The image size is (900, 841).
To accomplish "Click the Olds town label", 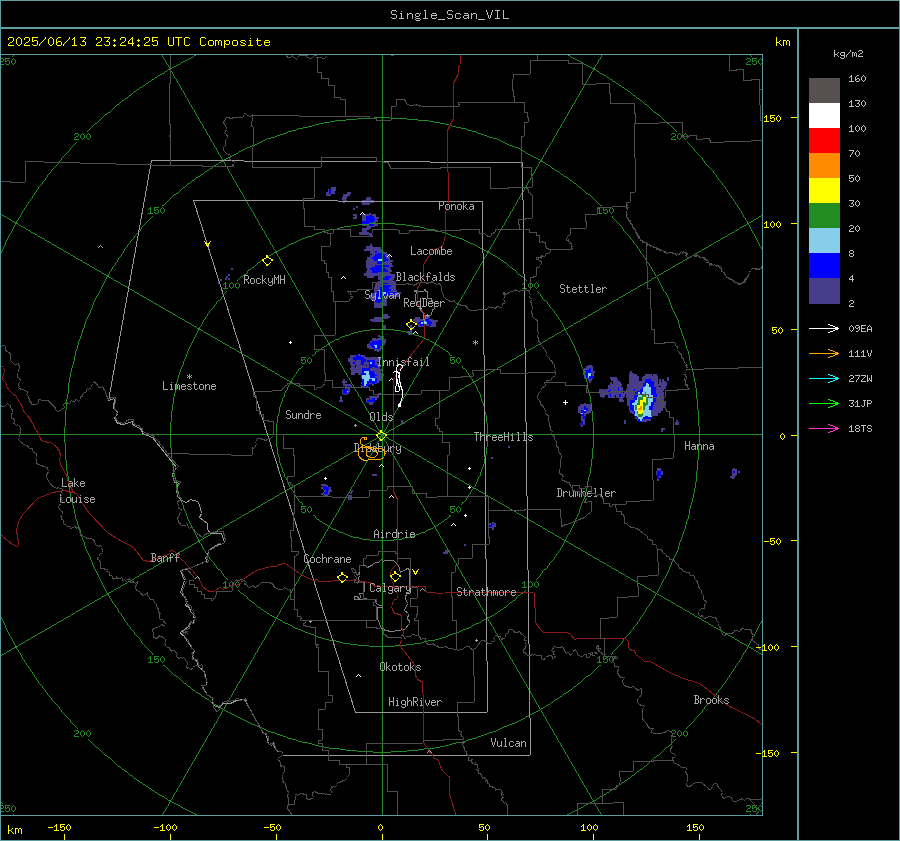I will pos(381,417).
